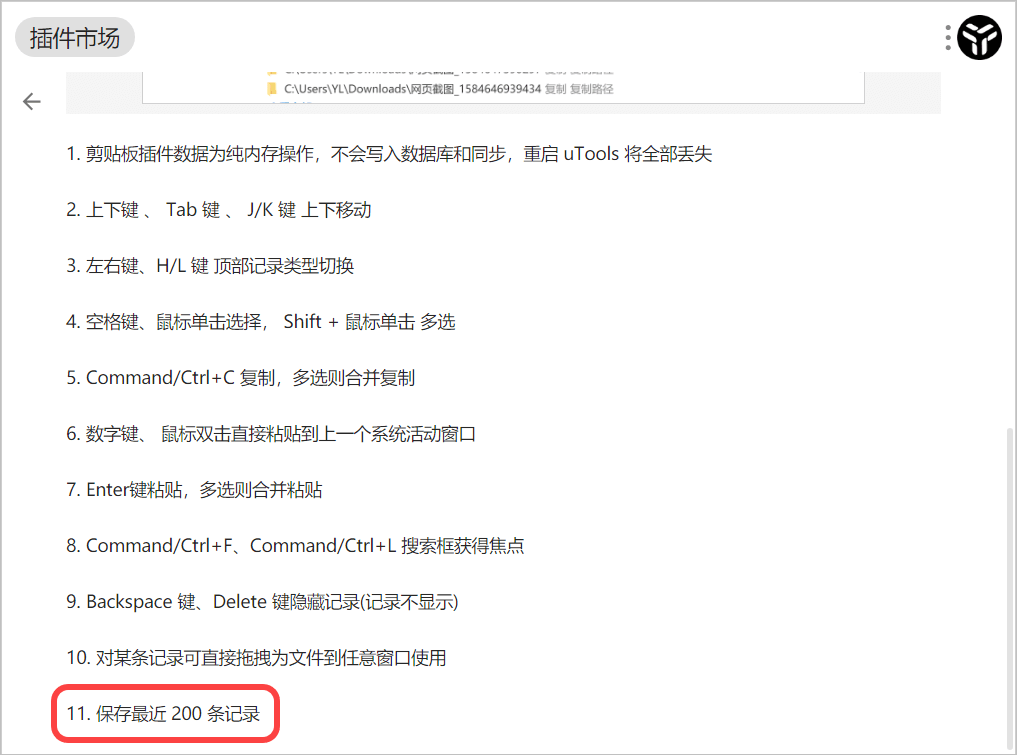Click item 7 Enter键粘贴 line
Viewport: 1017px width, 755px height.
[x=195, y=489]
